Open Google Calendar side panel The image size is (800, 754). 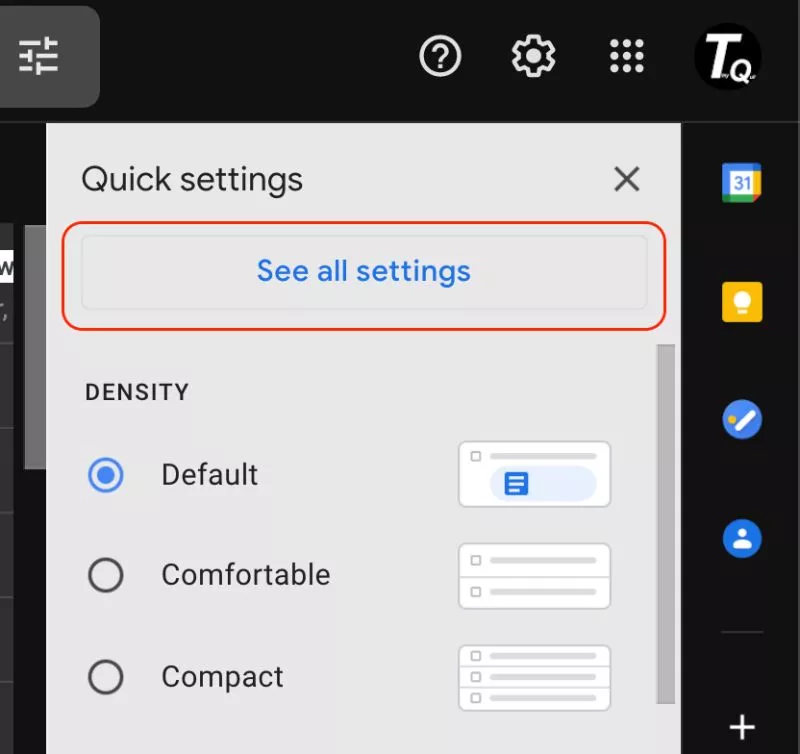pos(742,183)
